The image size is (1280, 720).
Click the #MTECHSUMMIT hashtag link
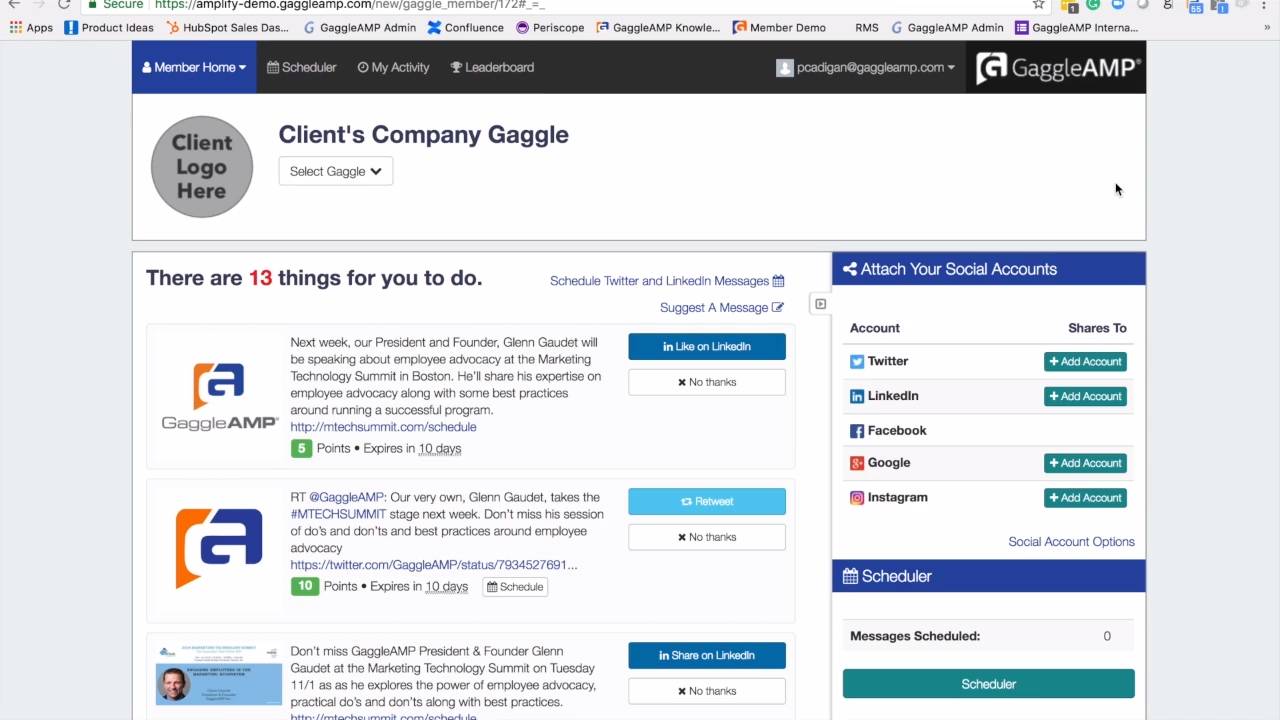coord(338,514)
